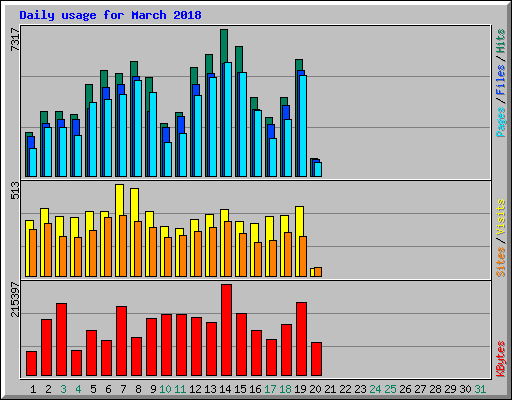
Task: Select day 12 on the date axis
Action: pos(195,389)
